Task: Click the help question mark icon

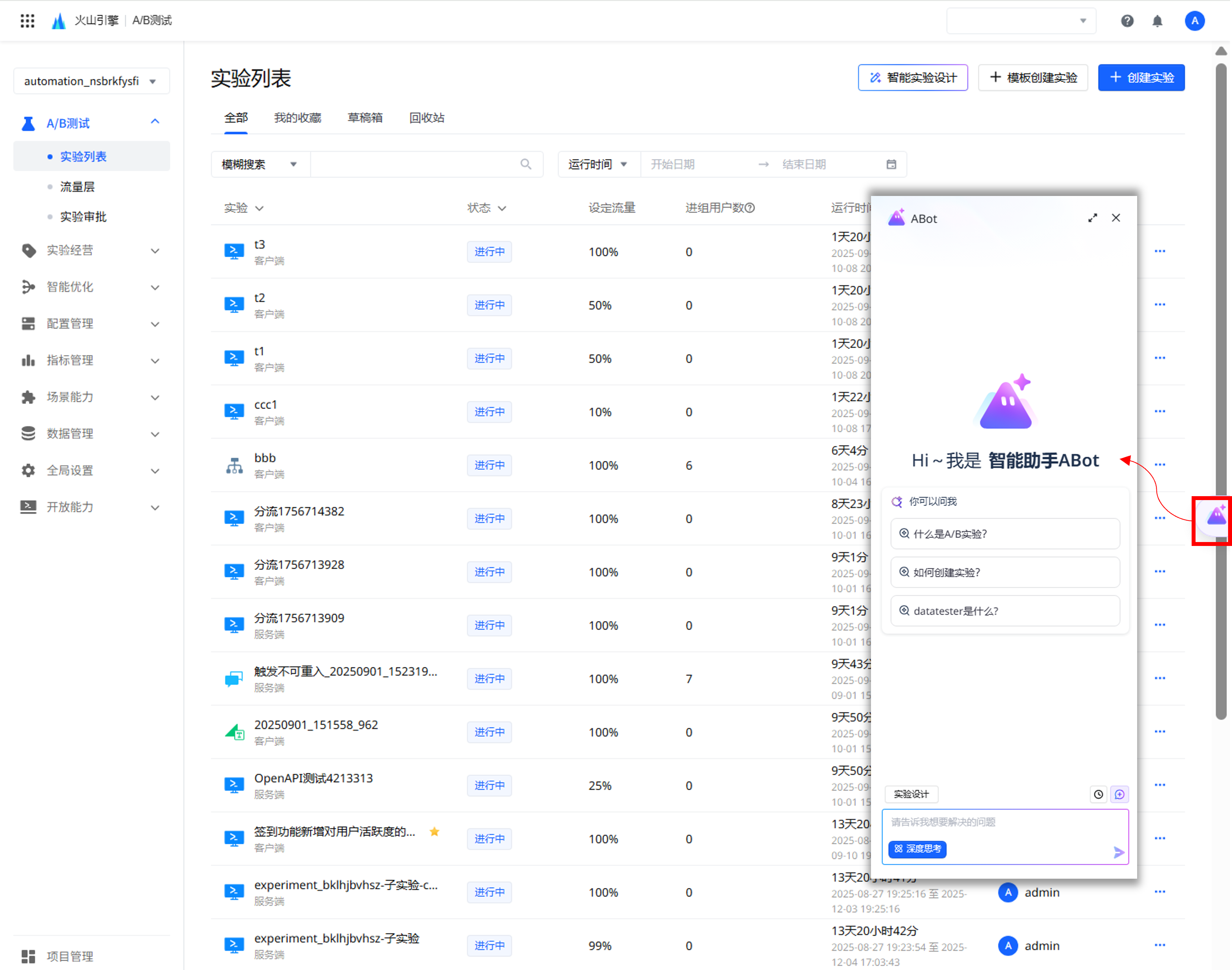Action: coord(1127,21)
